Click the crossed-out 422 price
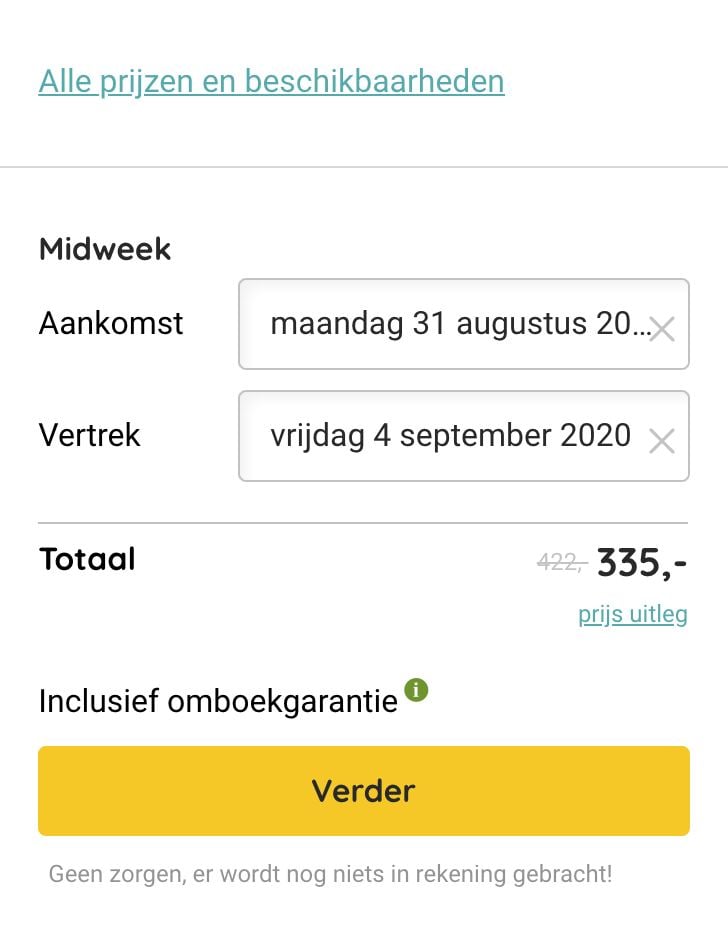The width and height of the screenshot is (728, 936). click(562, 562)
